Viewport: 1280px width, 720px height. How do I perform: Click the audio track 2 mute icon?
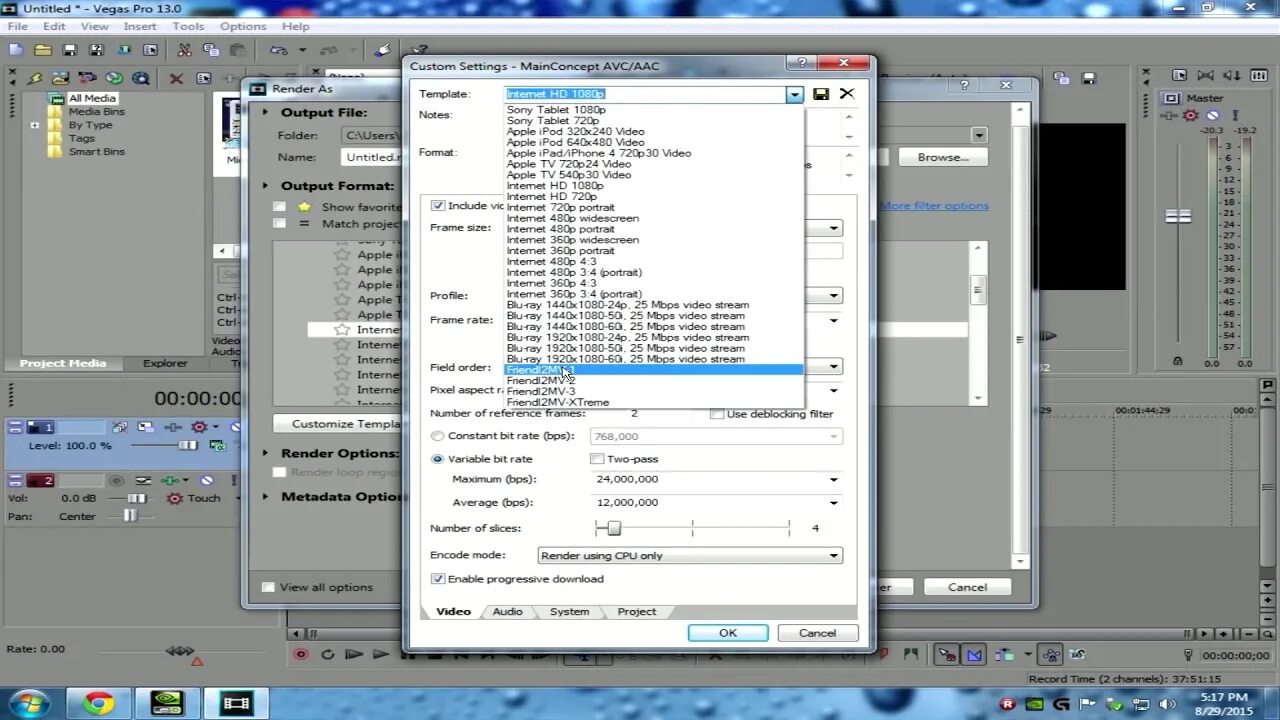click(x=206, y=481)
